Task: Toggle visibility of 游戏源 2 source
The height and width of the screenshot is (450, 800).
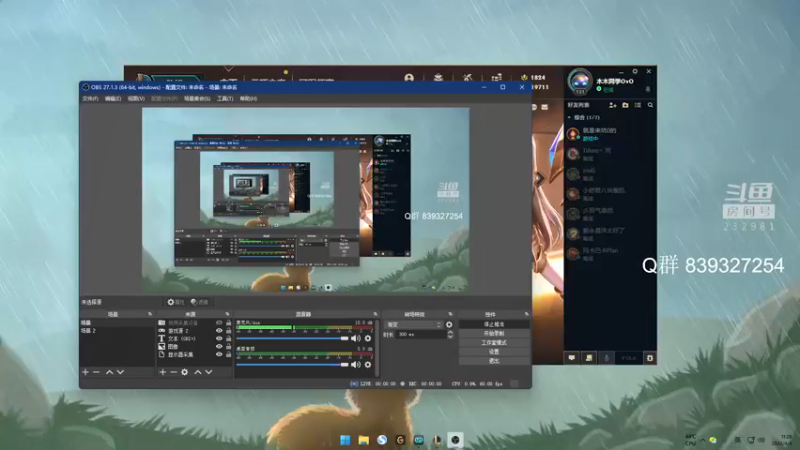Action: pos(219,331)
